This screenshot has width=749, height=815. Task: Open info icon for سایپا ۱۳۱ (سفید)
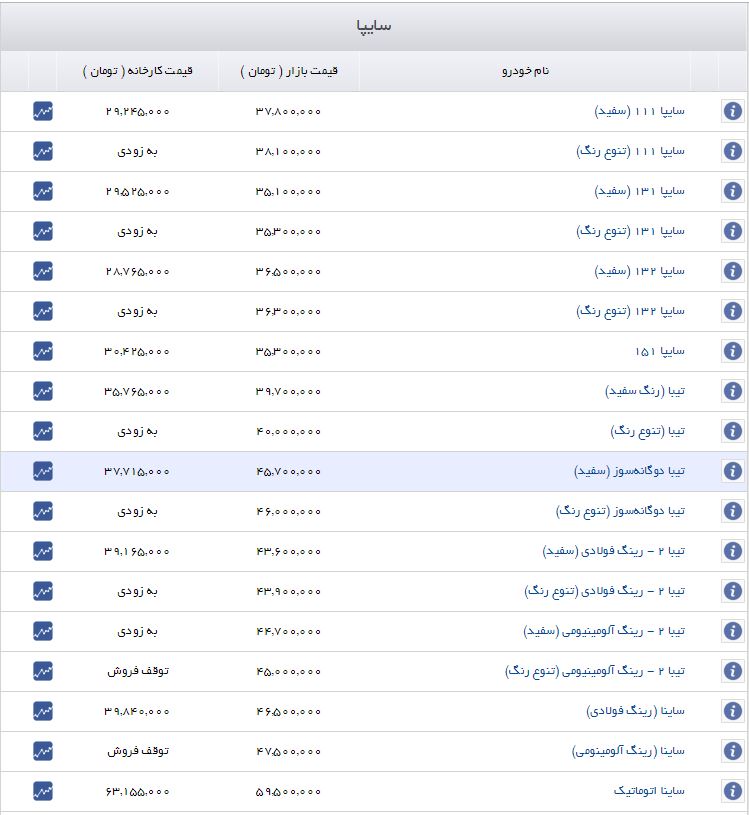732,191
